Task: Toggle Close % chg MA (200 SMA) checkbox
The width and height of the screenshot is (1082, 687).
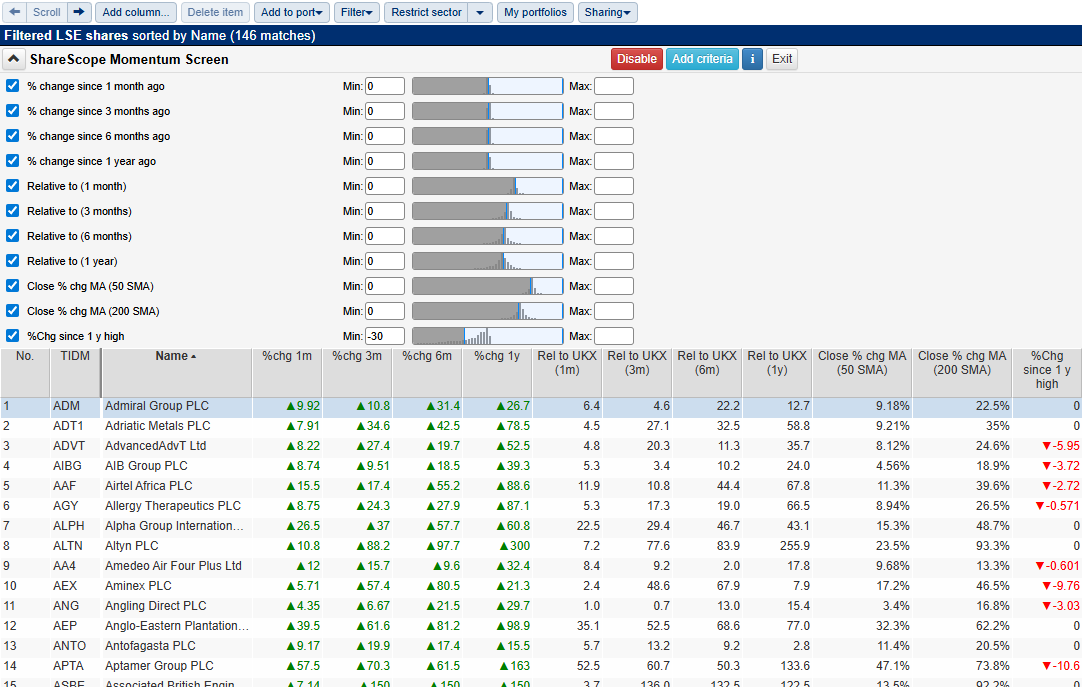Action: 12,311
